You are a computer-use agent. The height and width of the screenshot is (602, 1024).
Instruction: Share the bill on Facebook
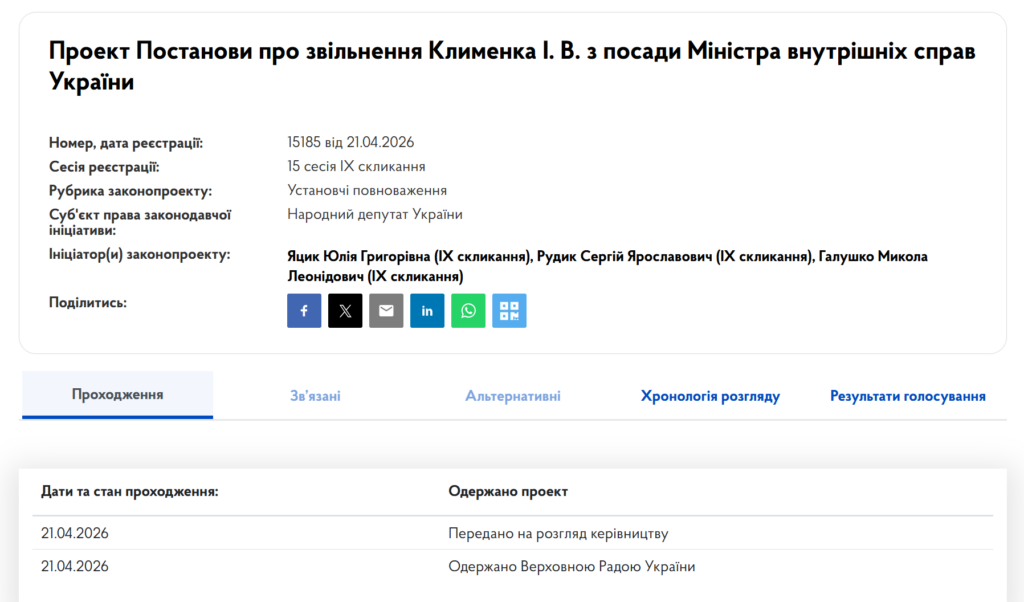point(304,311)
